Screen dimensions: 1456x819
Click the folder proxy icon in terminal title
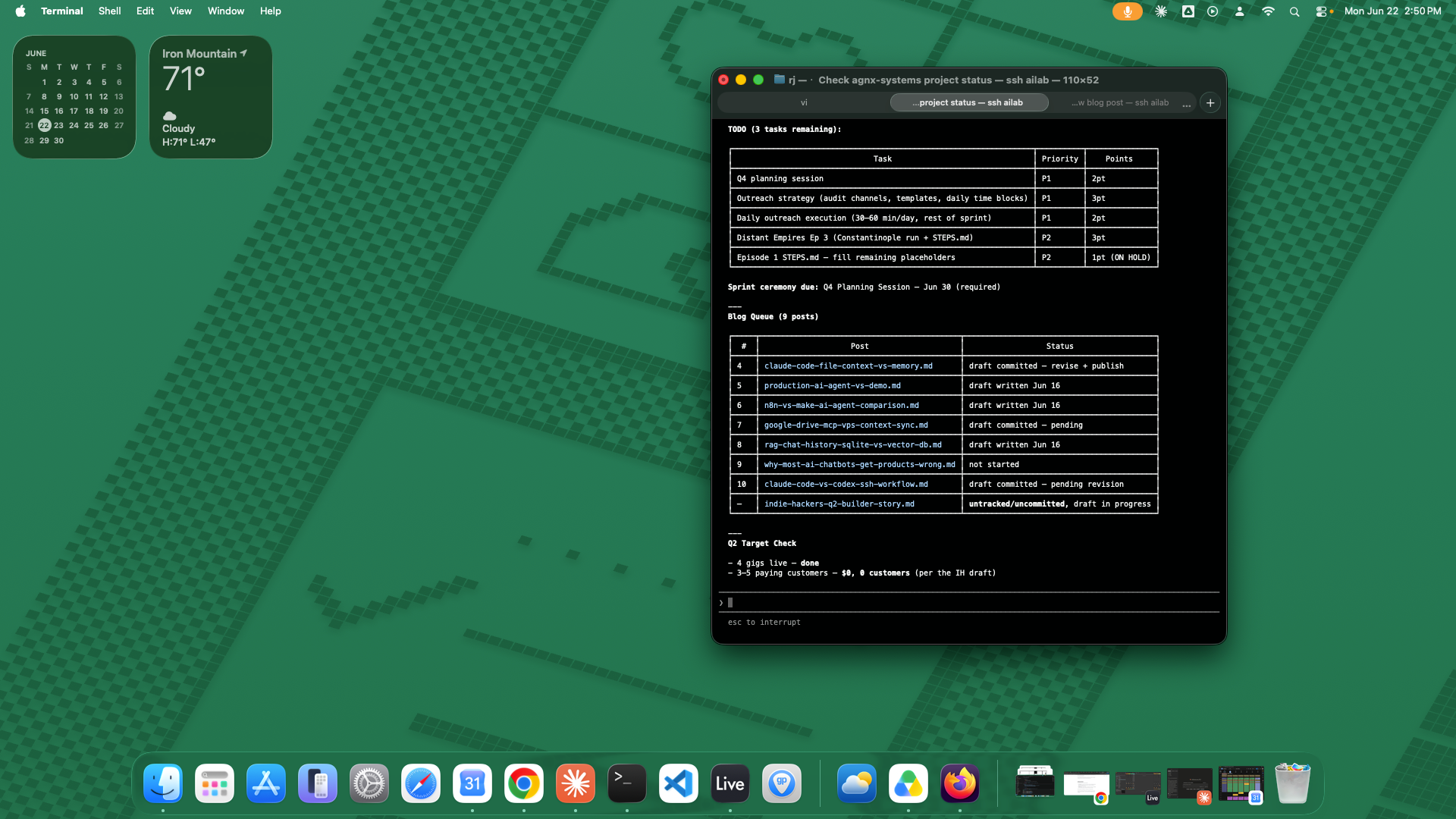(x=779, y=80)
